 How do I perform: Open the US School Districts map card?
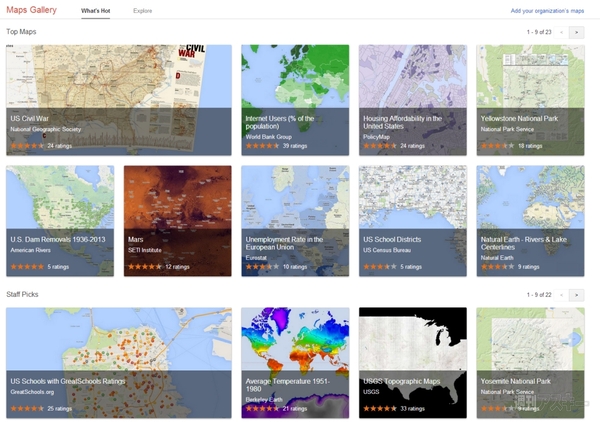(x=412, y=221)
